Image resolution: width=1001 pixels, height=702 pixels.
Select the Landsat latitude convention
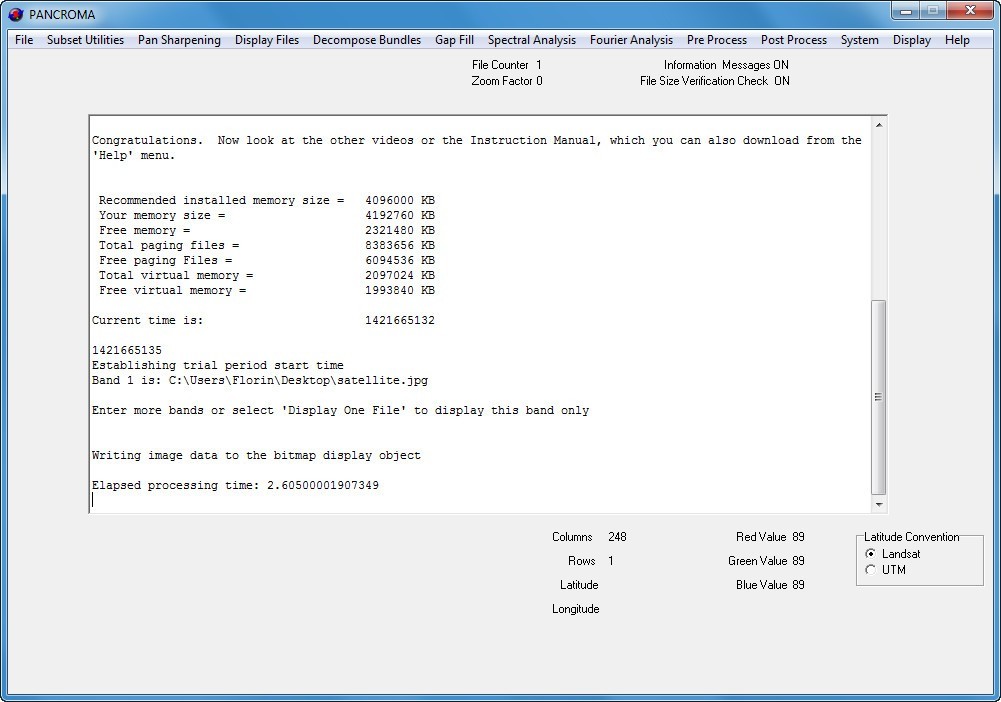869,553
